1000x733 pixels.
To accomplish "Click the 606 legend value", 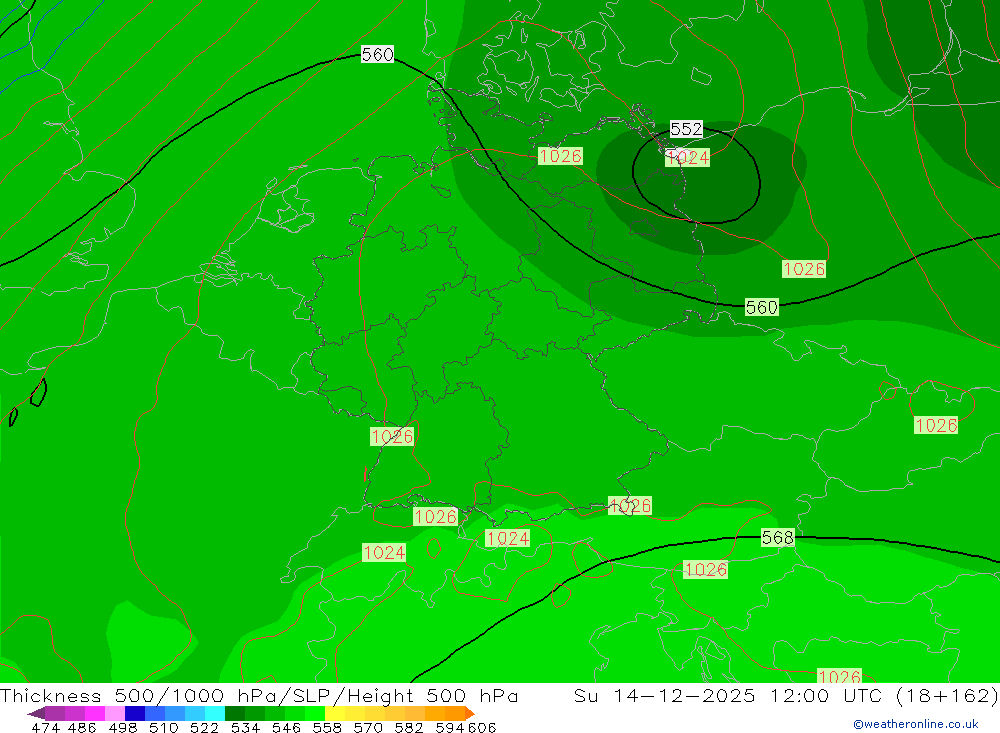I will pyautogui.click(x=482, y=728).
